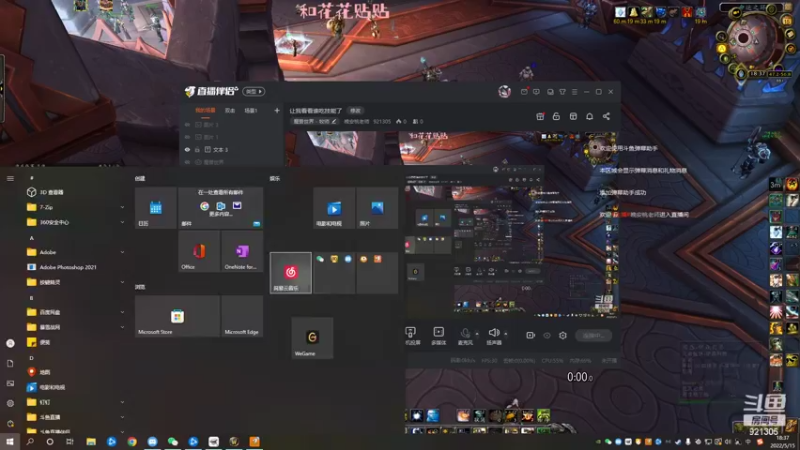Click the 扬声器 speaker icon
The width and height of the screenshot is (800, 450).
(x=493, y=335)
